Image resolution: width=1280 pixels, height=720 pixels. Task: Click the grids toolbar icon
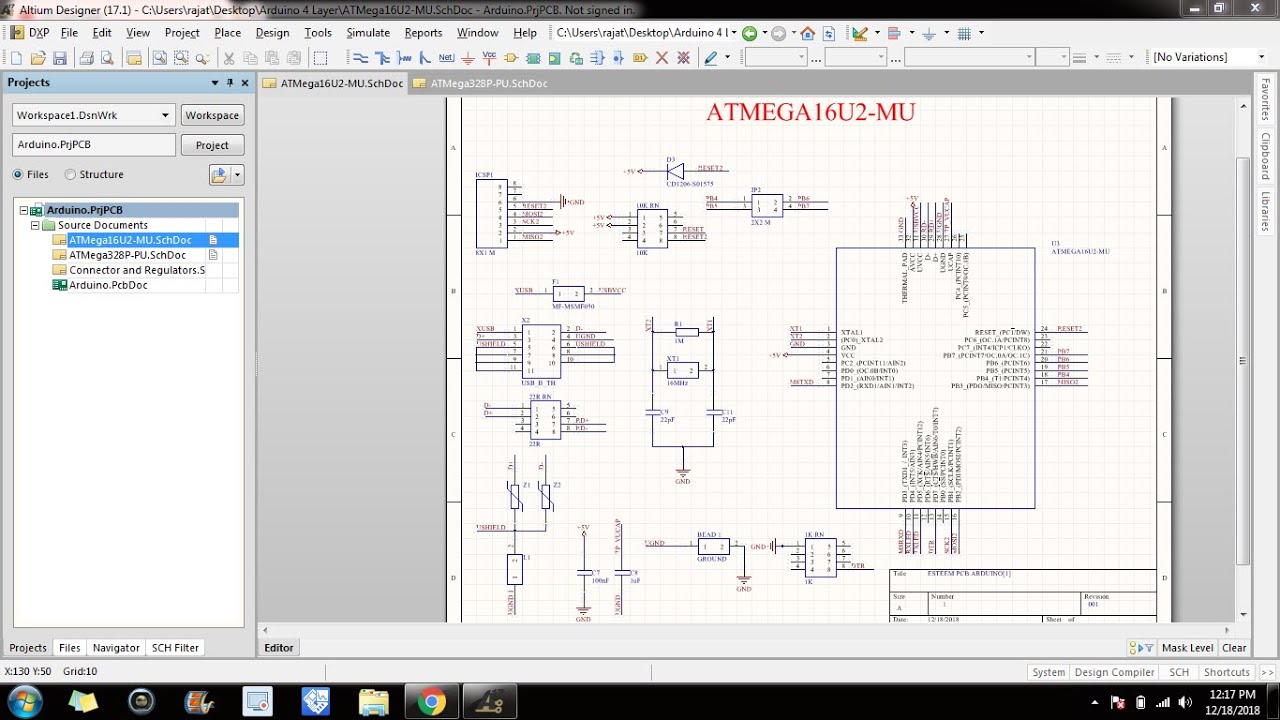964,33
